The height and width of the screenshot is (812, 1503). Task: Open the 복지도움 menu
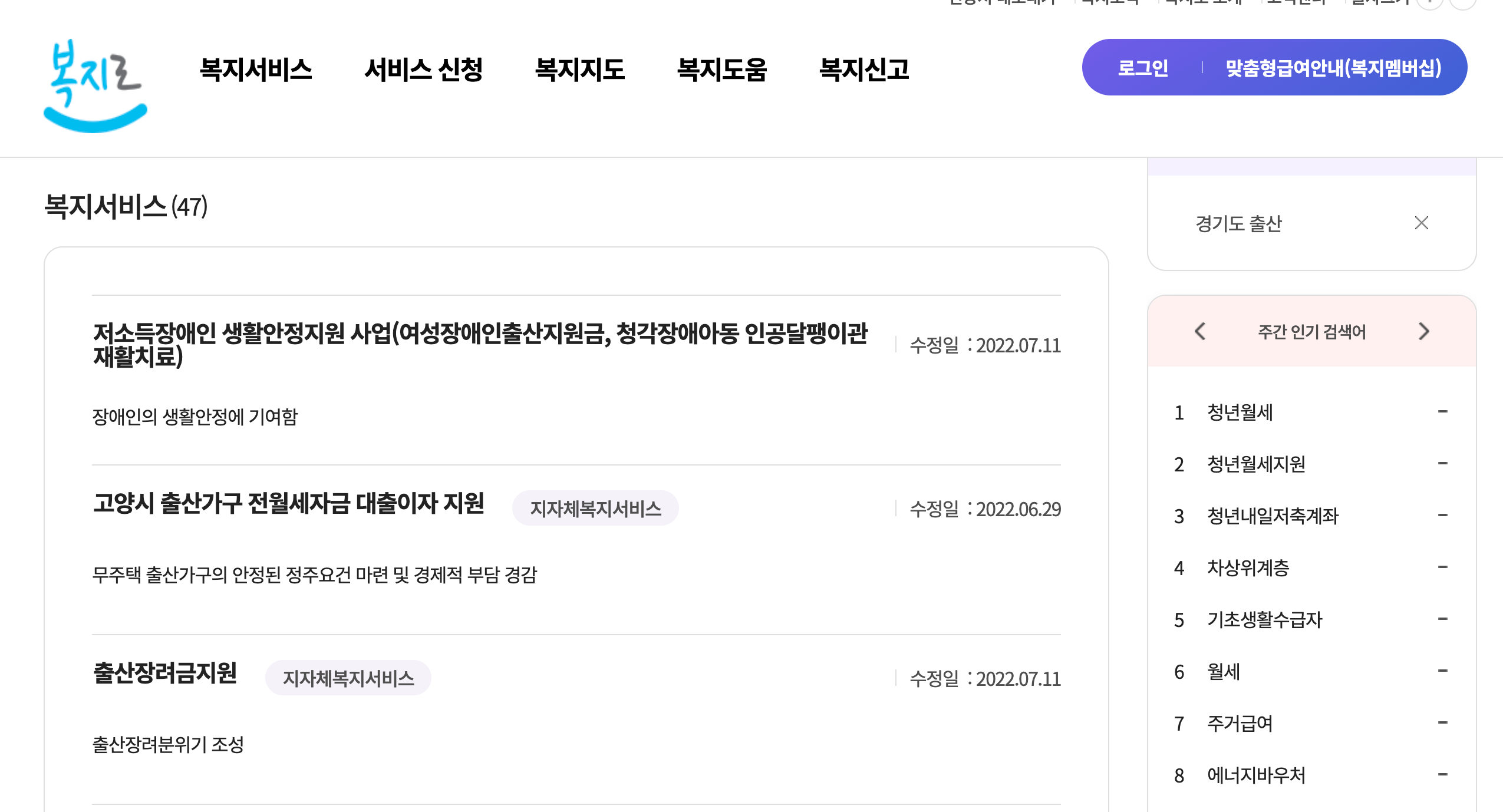pyautogui.click(x=722, y=70)
